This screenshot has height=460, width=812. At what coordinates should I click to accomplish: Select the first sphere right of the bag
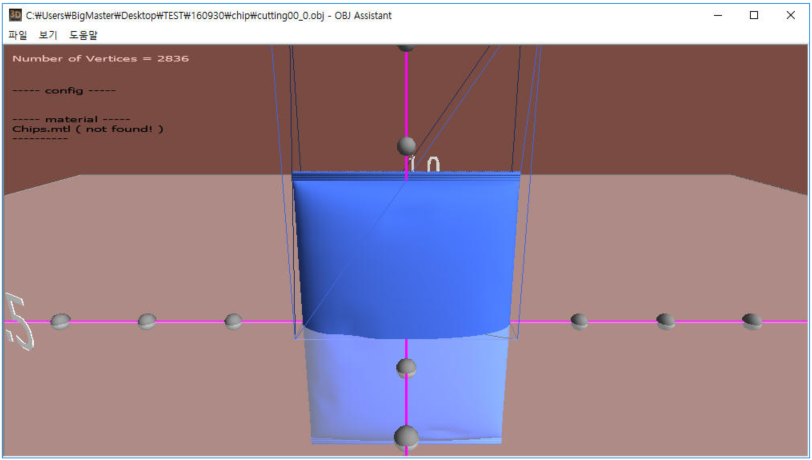[x=579, y=321]
